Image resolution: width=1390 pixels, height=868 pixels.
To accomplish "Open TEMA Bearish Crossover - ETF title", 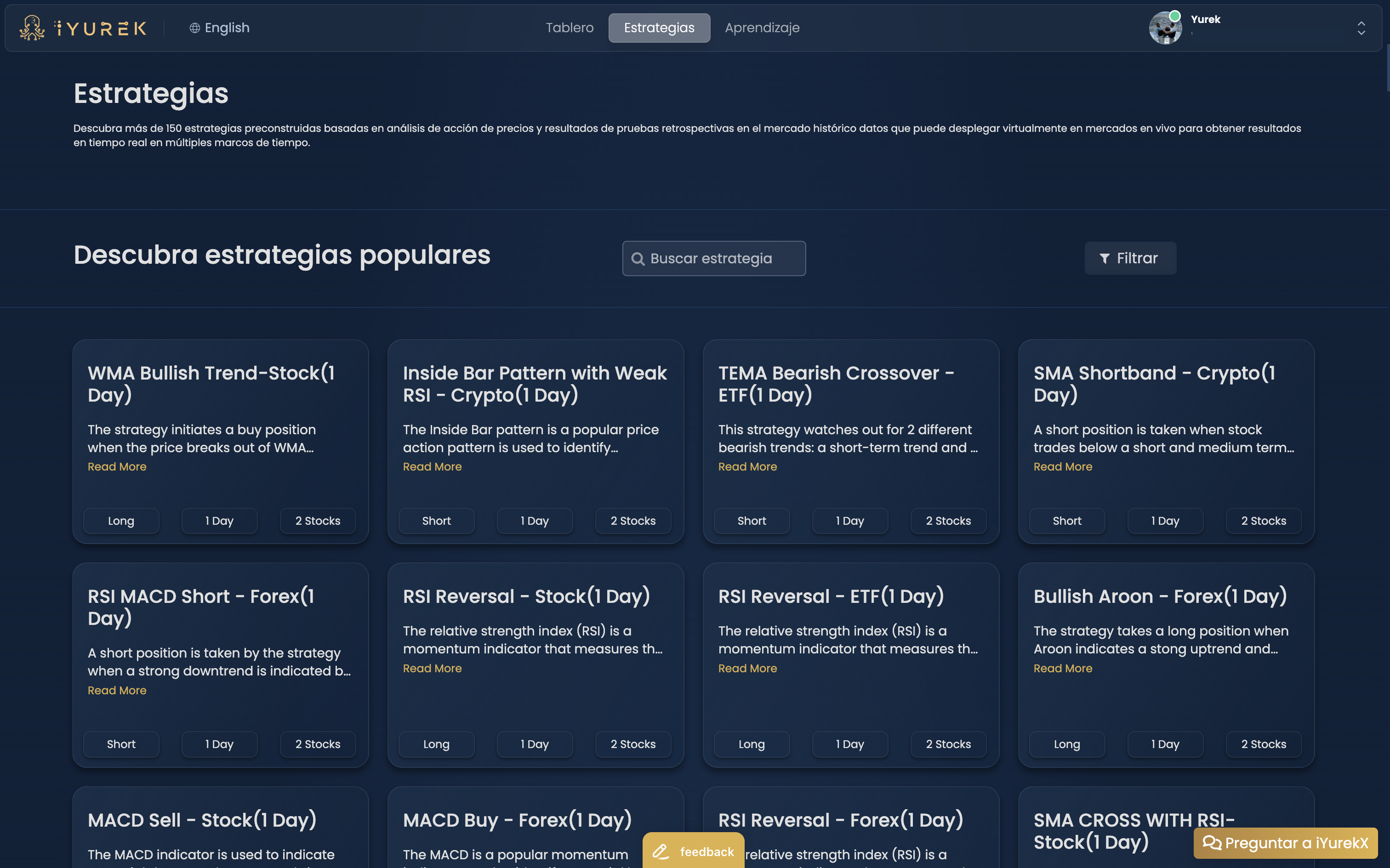I will click(x=836, y=384).
